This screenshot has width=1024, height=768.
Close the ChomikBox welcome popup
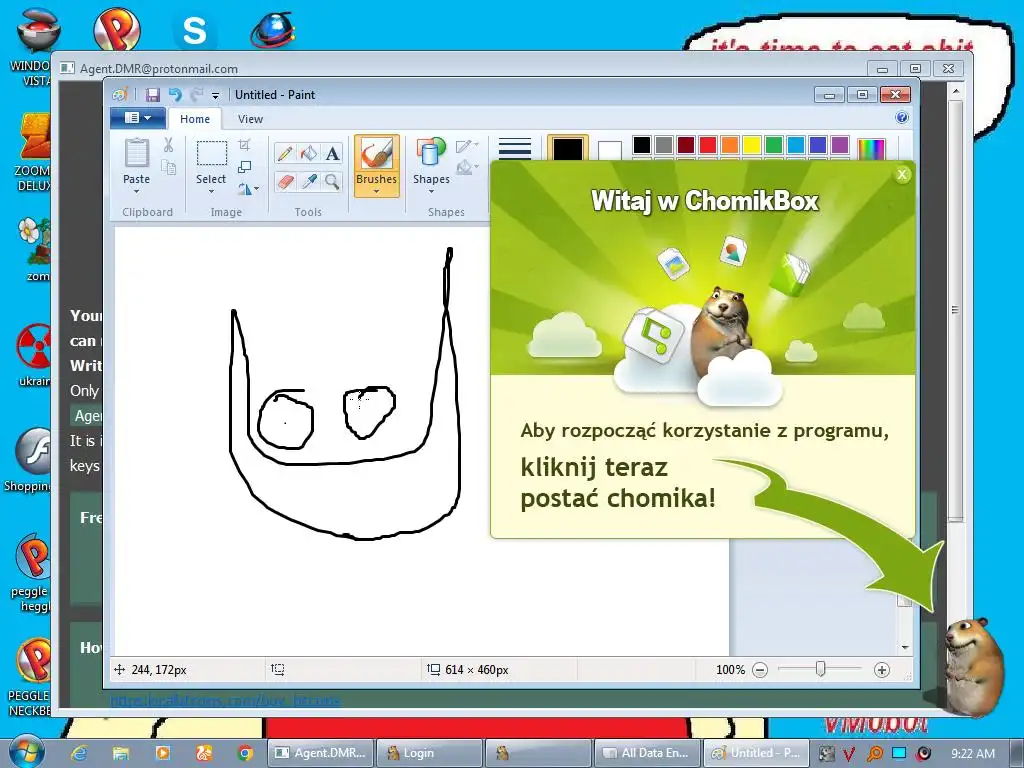pos(902,174)
